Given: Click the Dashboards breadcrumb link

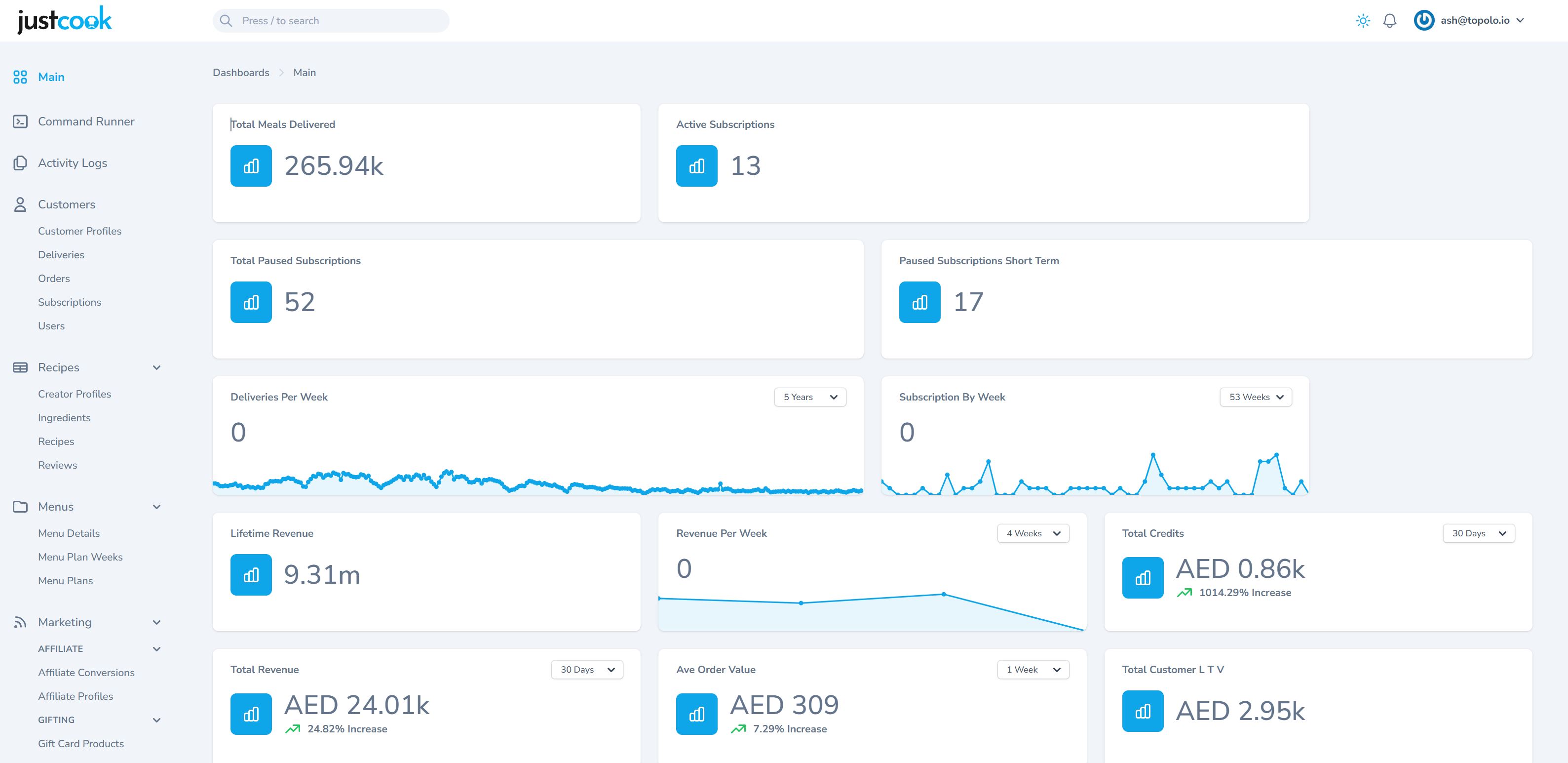Looking at the screenshot, I should click(x=240, y=73).
